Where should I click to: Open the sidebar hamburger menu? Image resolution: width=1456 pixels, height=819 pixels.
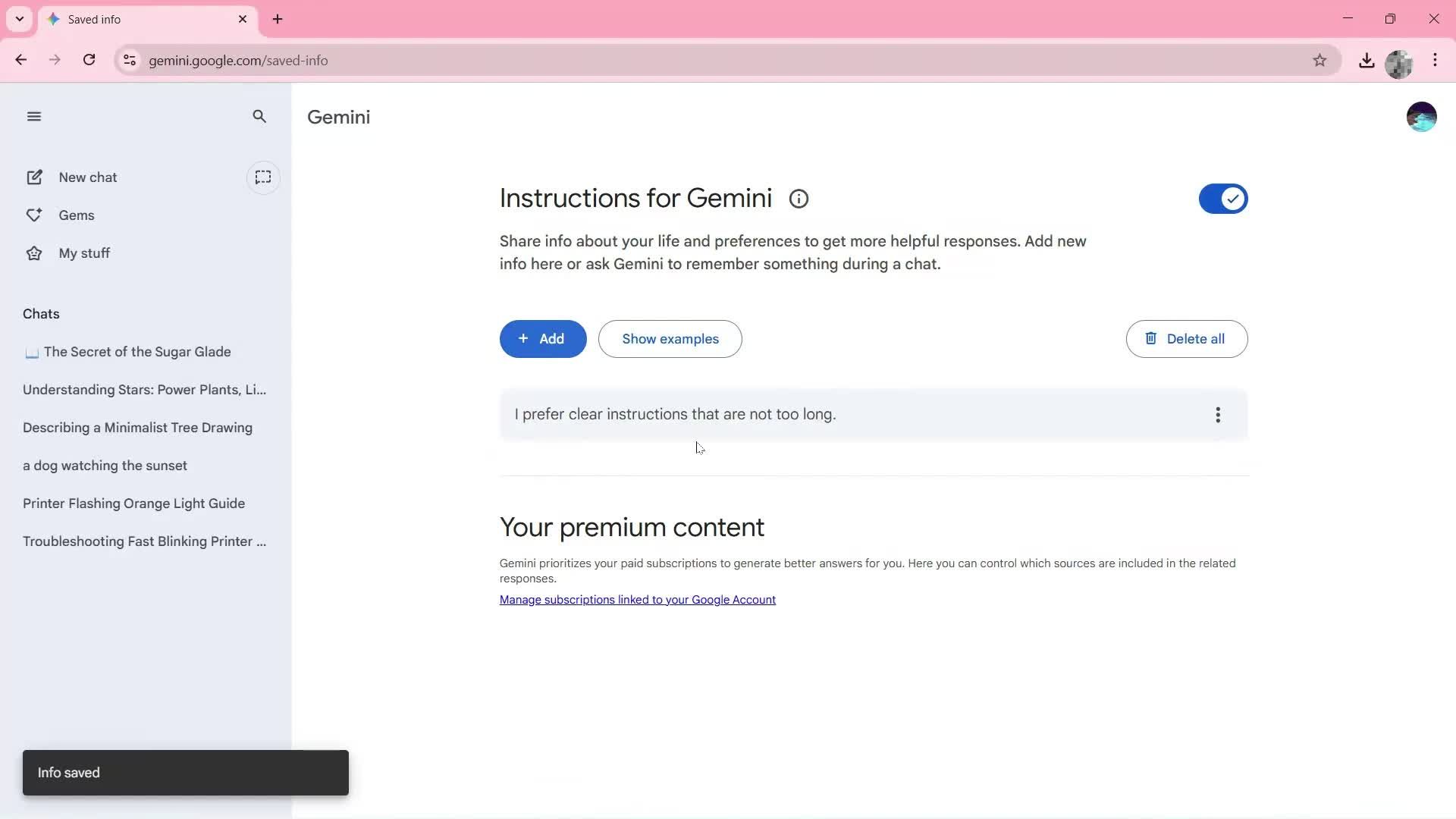tap(33, 116)
